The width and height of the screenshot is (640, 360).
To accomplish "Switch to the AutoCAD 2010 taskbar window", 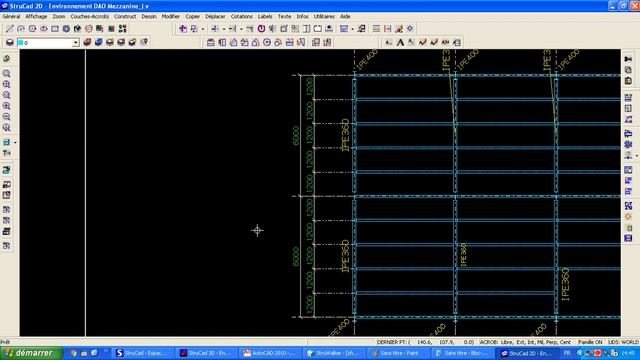I will pyautogui.click(x=269, y=353).
